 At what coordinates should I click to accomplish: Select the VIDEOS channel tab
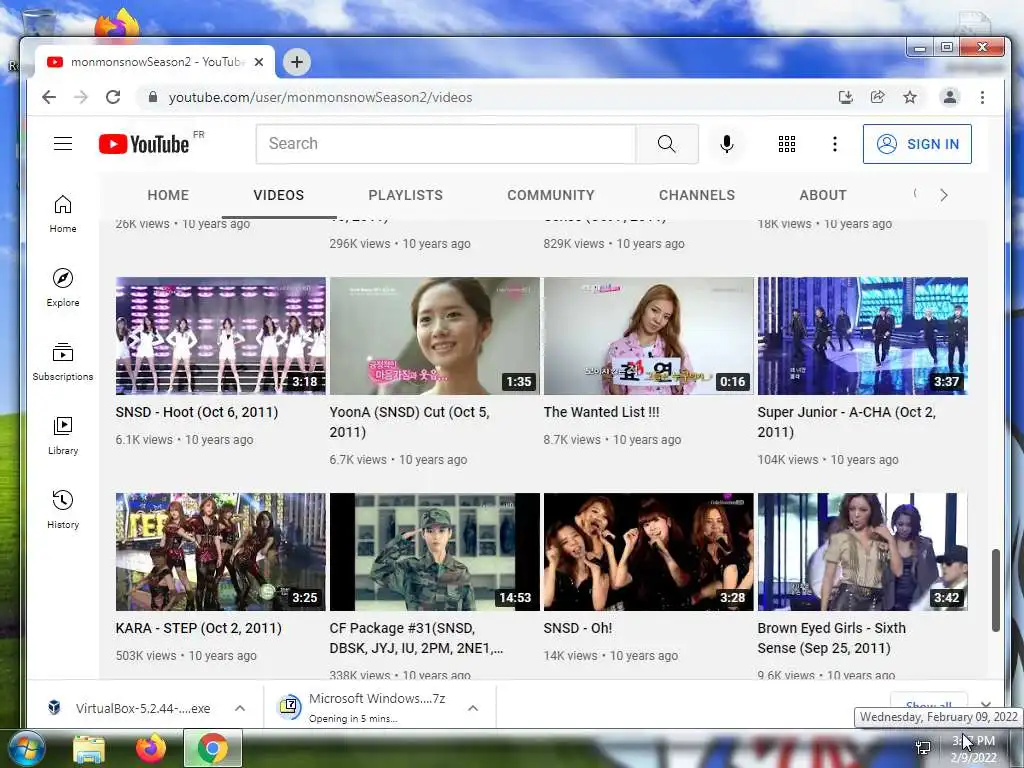[279, 195]
